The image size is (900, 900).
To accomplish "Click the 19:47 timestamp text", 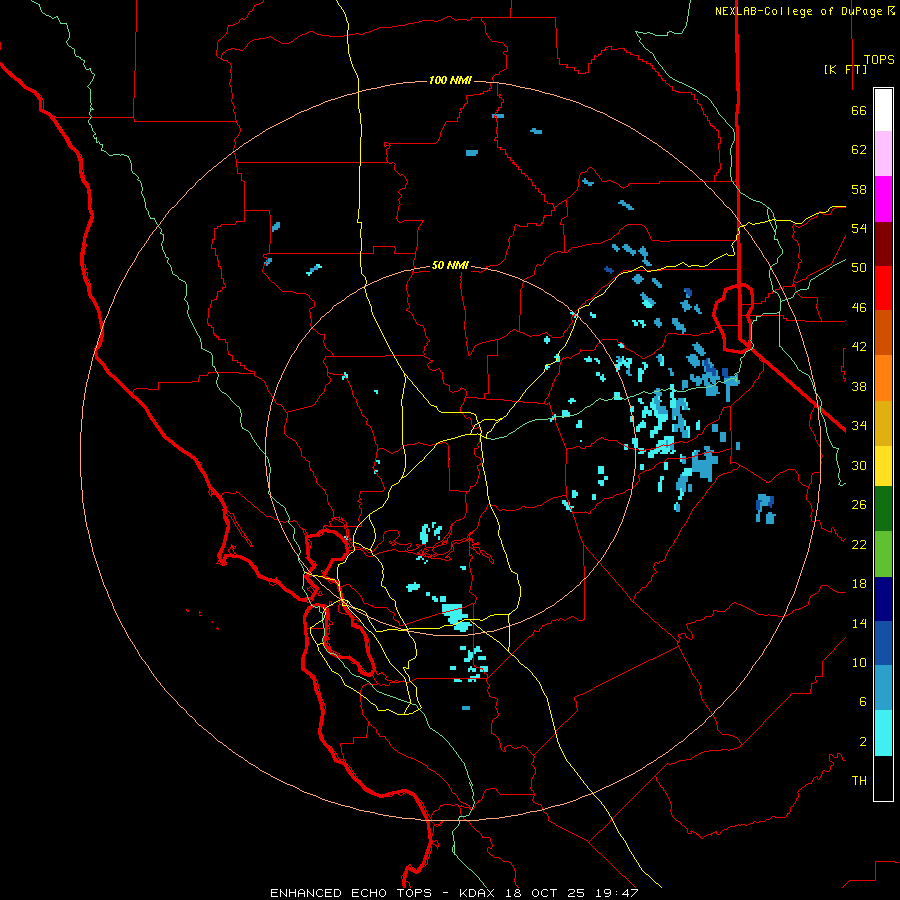I will 615,893.
